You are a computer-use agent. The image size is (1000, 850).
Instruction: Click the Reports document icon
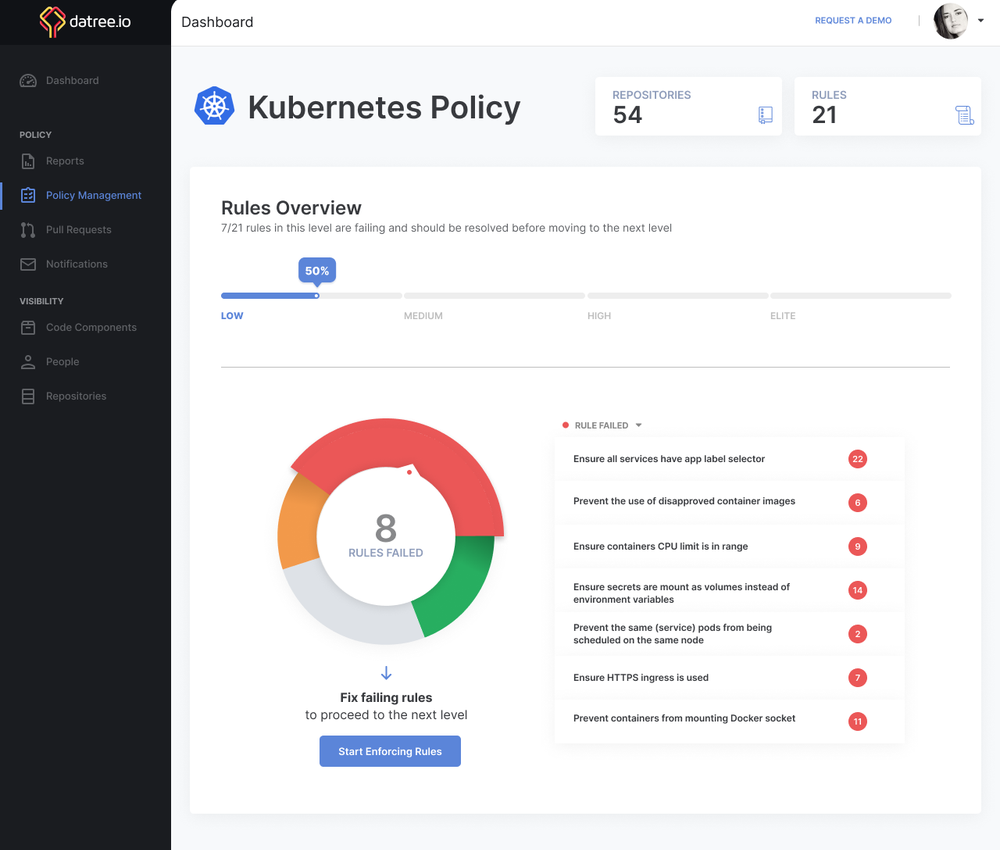pos(28,161)
